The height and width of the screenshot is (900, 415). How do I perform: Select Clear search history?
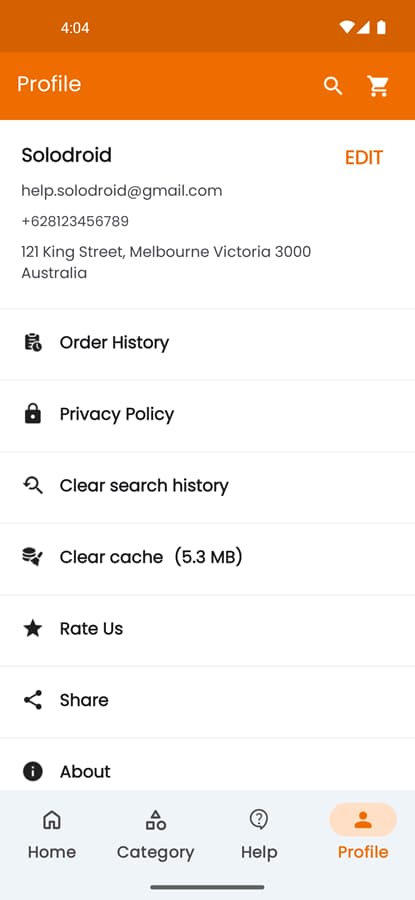207,488
